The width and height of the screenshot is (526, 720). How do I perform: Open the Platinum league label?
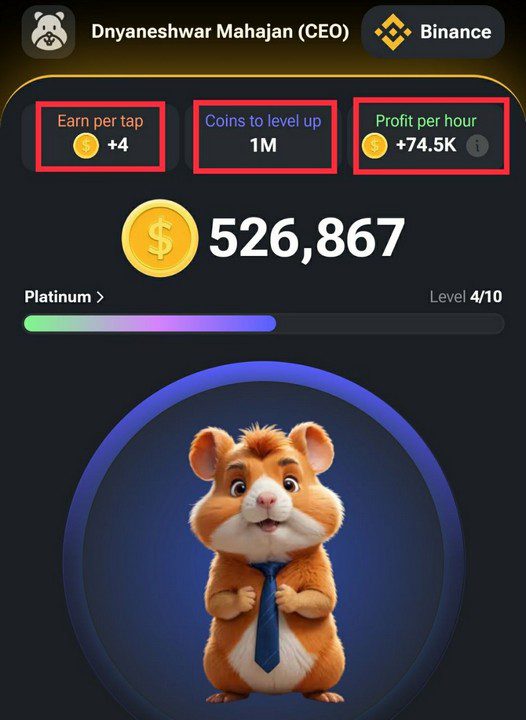point(57,297)
